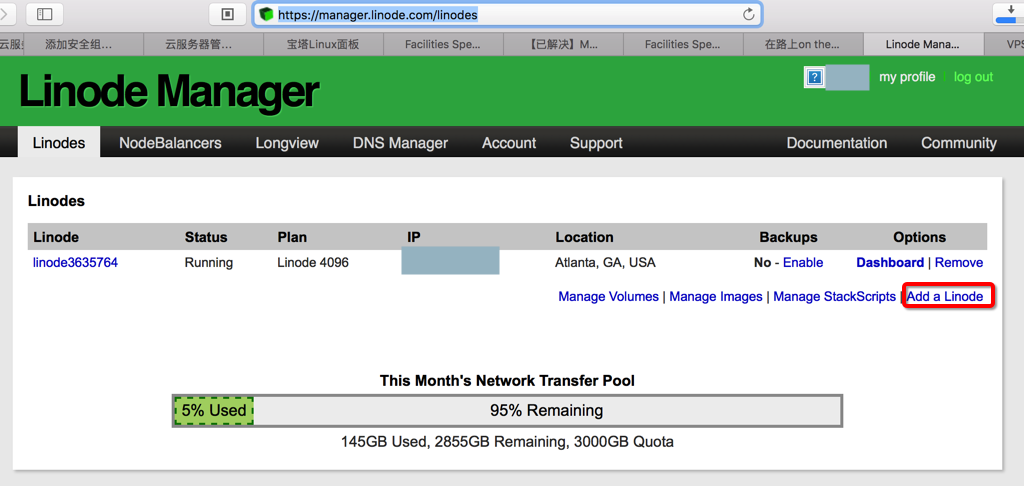Click the Atlanta, GA, USA location cell

click(x=605, y=263)
